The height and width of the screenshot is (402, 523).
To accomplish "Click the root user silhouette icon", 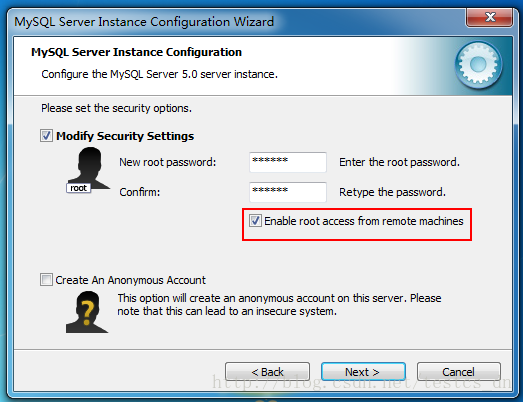I will point(89,169).
